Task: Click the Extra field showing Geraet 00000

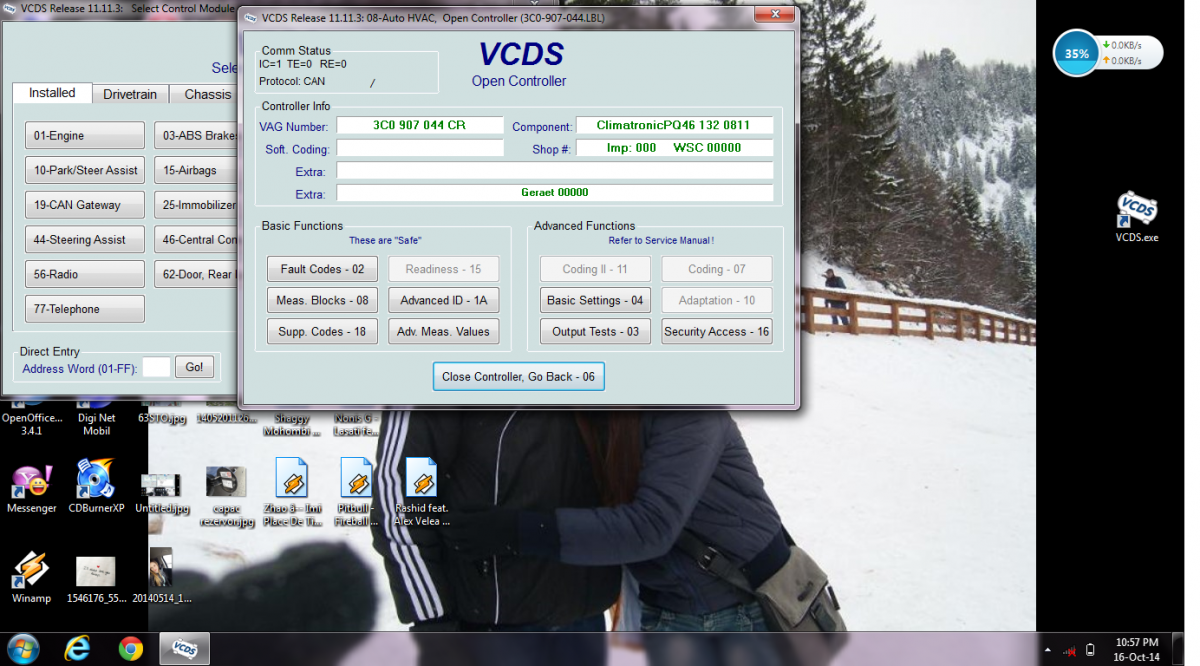Action: (555, 192)
